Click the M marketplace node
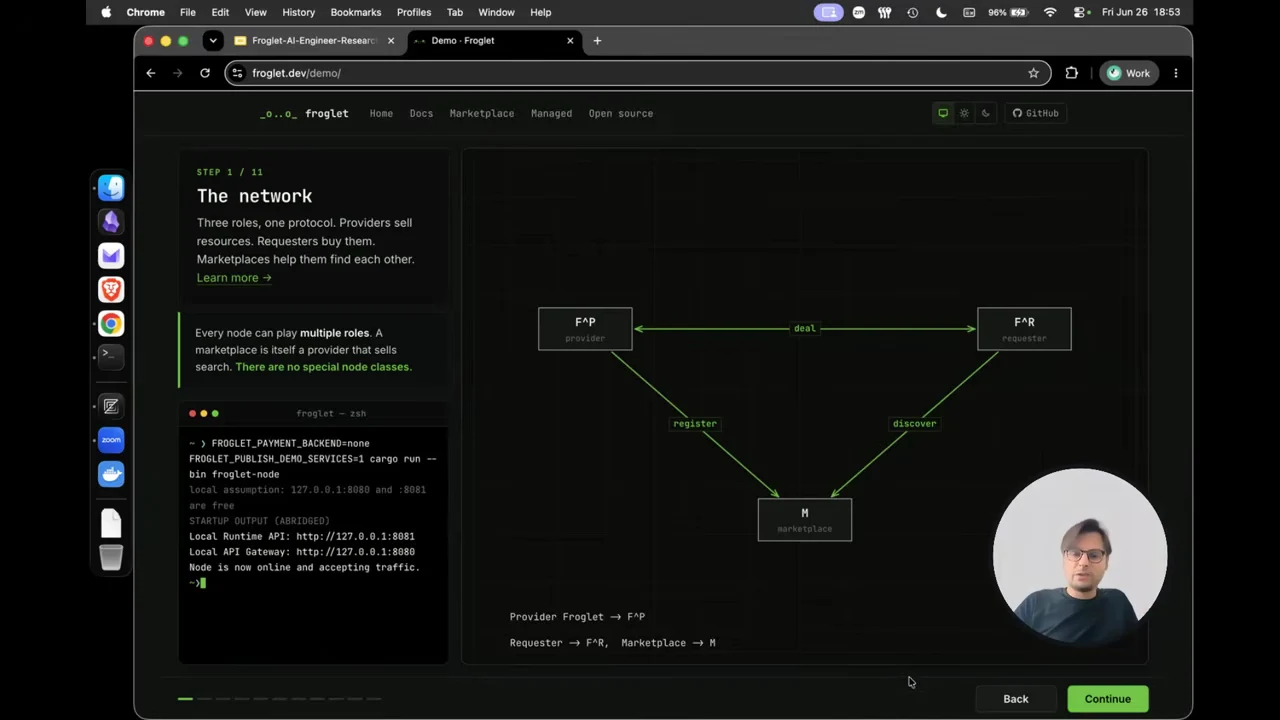This screenshot has width=1280, height=720. [x=805, y=520]
